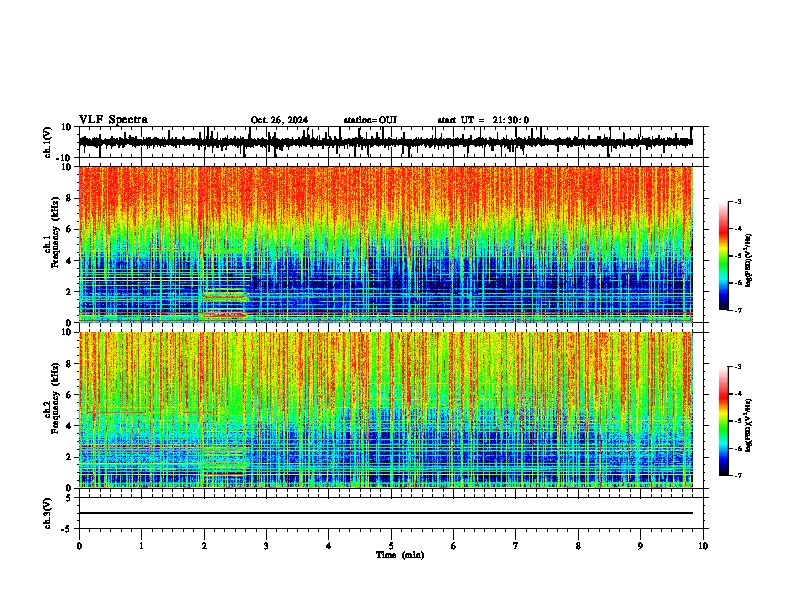Click the ch.1 color bar log(PSD) units label
This screenshot has width=792, height=612.
749,260
